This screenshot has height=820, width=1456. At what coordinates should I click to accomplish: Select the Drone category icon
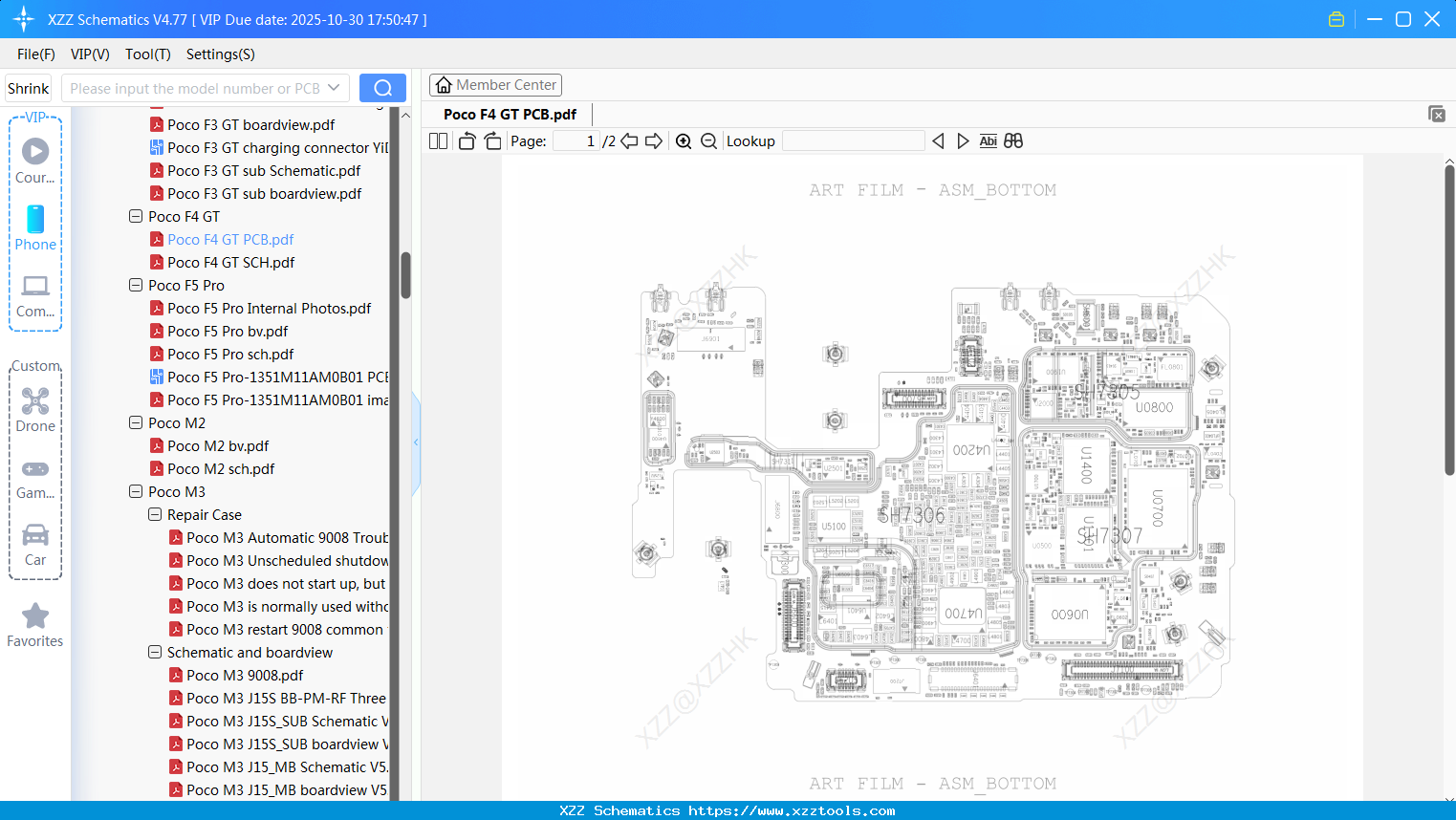point(35,409)
